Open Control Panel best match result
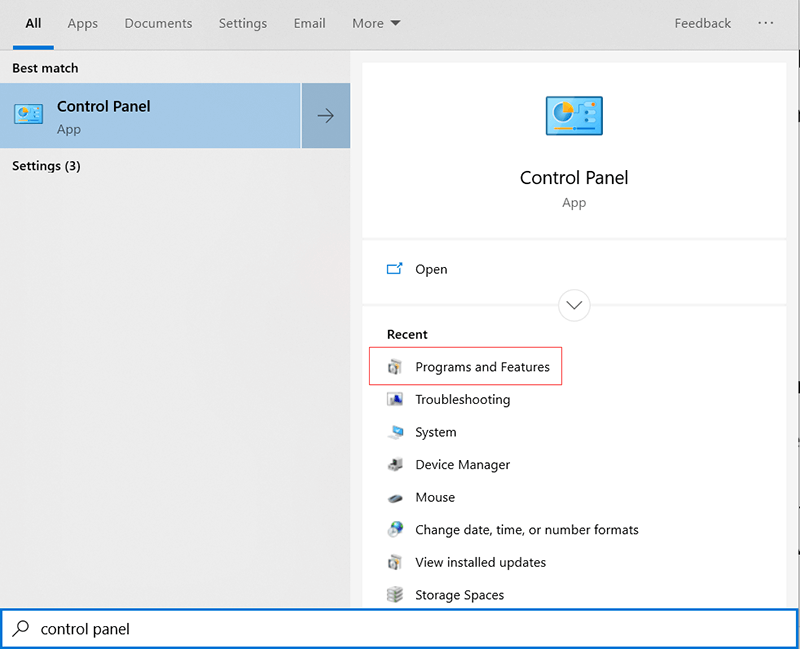 tap(150, 116)
